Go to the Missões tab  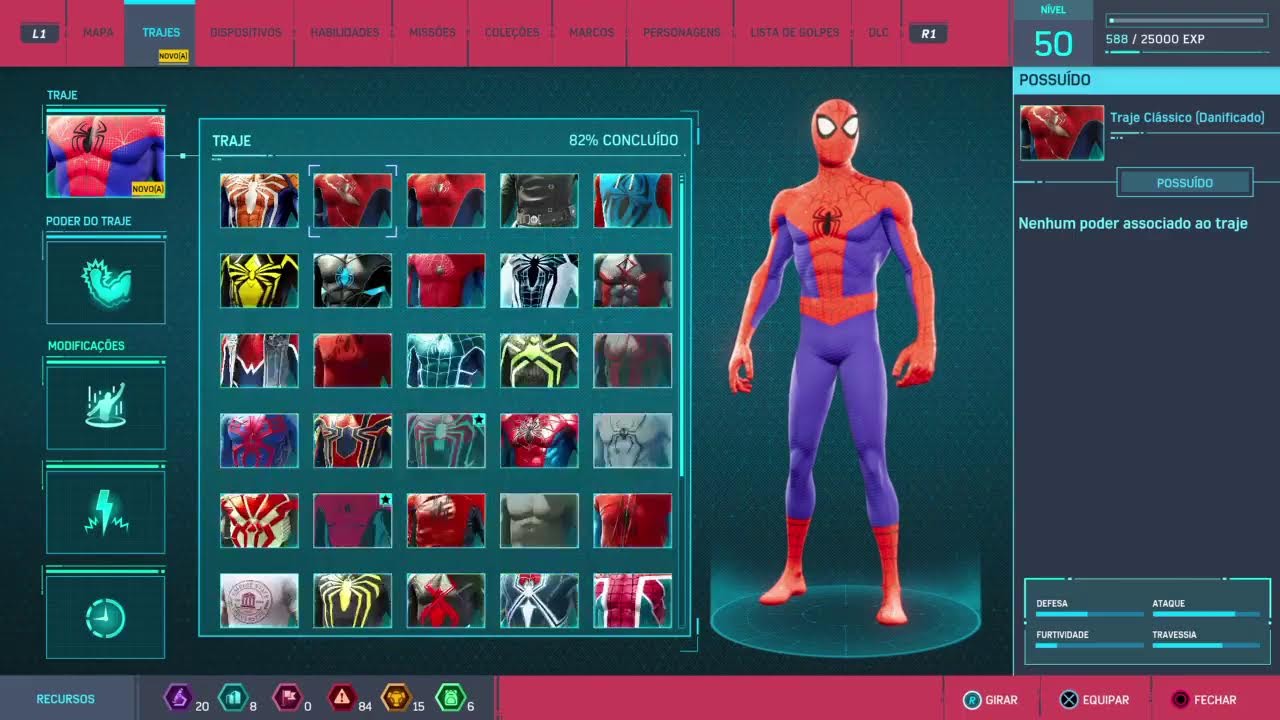click(432, 33)
